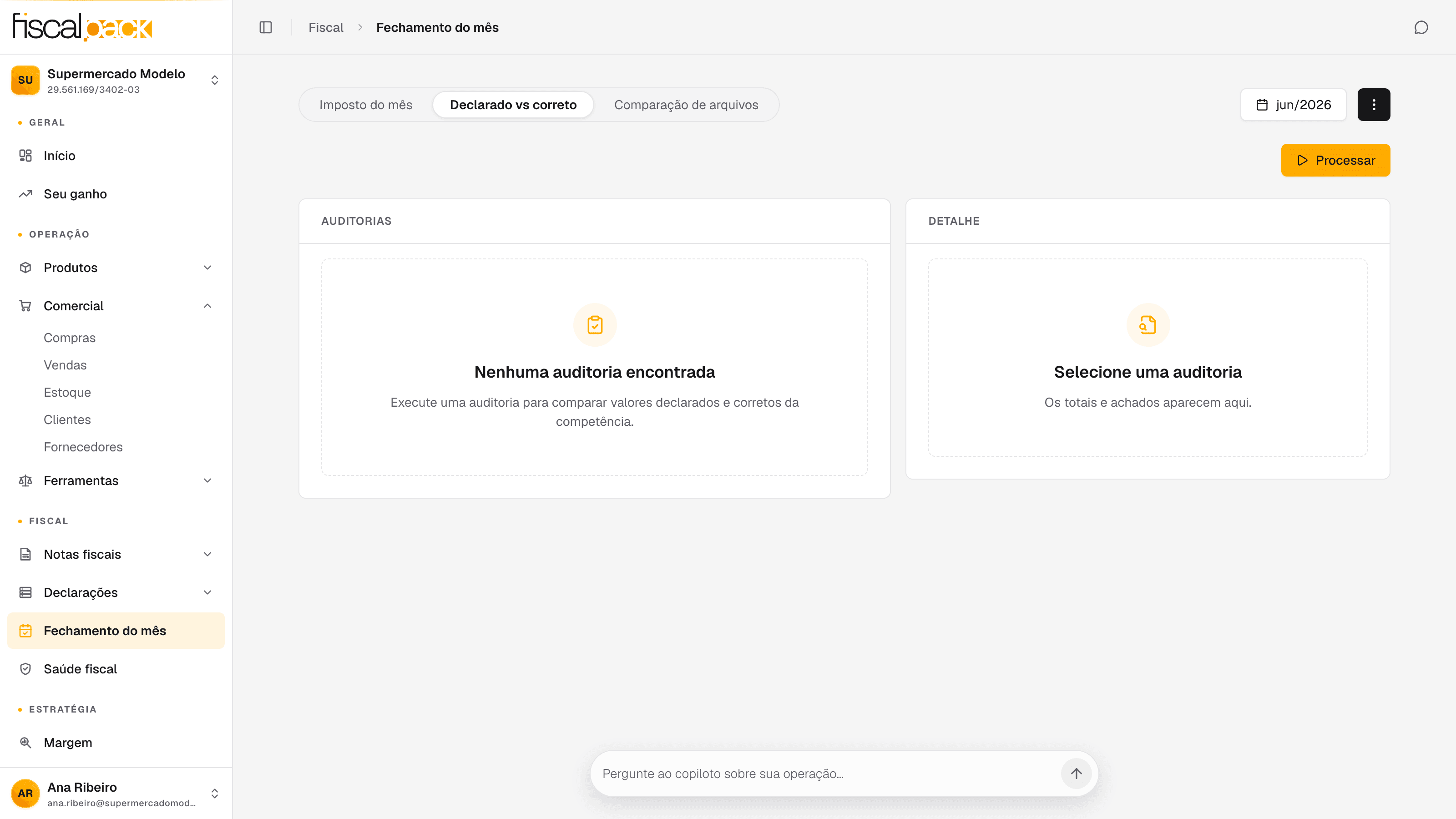This screenshot has width=1456, height=819.
Task: Open the chat bubble icon
Action: point(1421,27)
